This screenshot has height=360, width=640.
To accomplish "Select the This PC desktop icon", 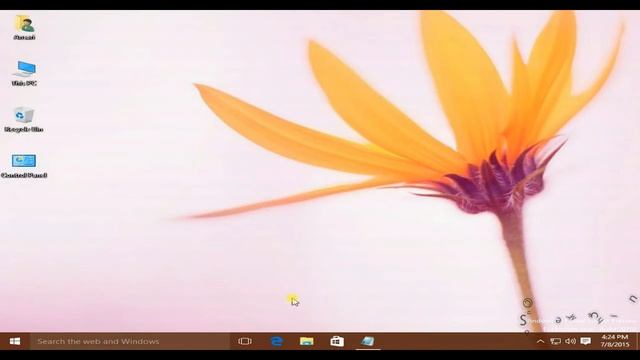I will click(x=24, y=73).
